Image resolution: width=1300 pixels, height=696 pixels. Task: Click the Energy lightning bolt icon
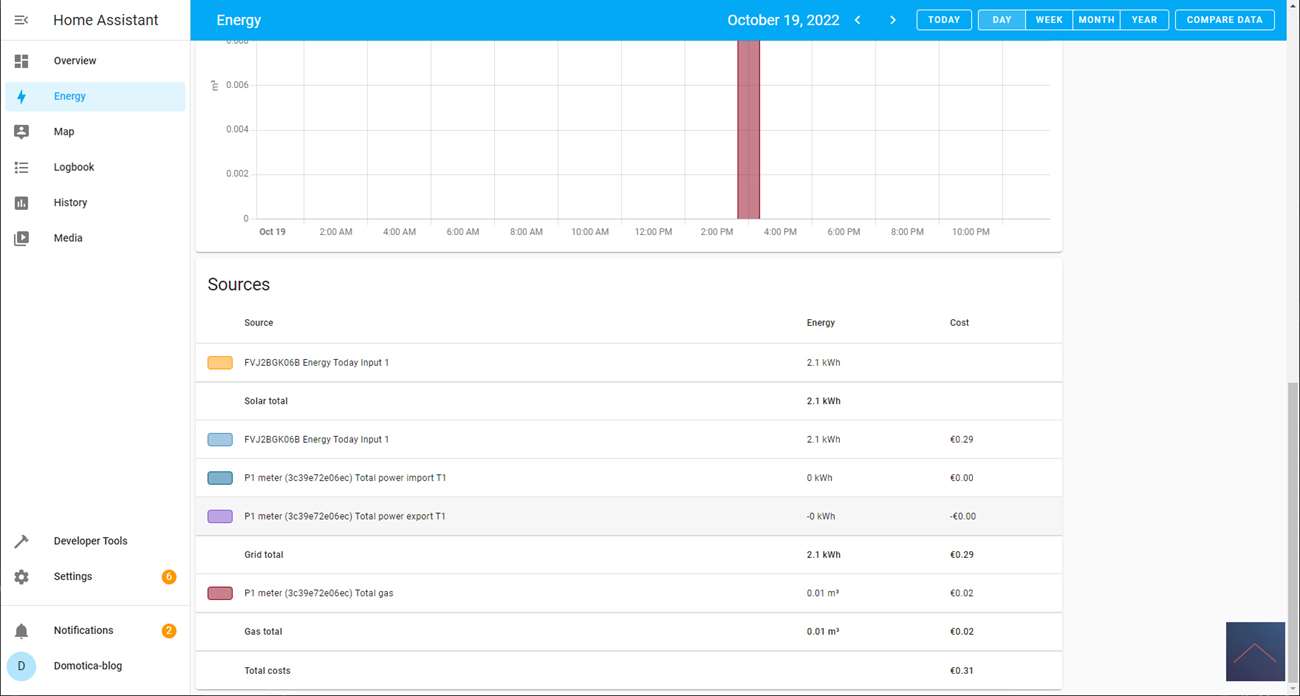coord(21,97)
